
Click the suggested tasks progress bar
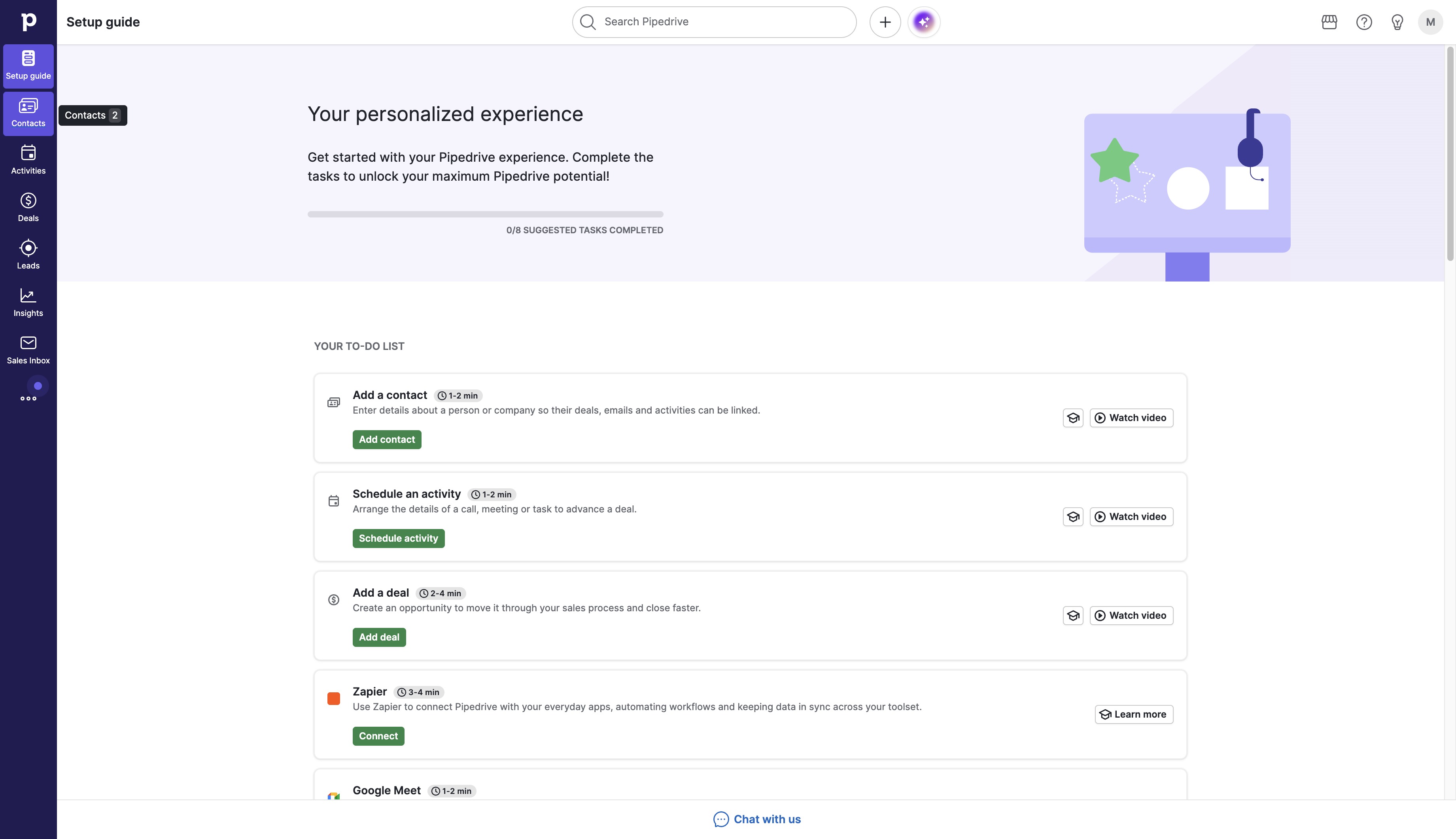pyautogui.click(x=485, y=214)
